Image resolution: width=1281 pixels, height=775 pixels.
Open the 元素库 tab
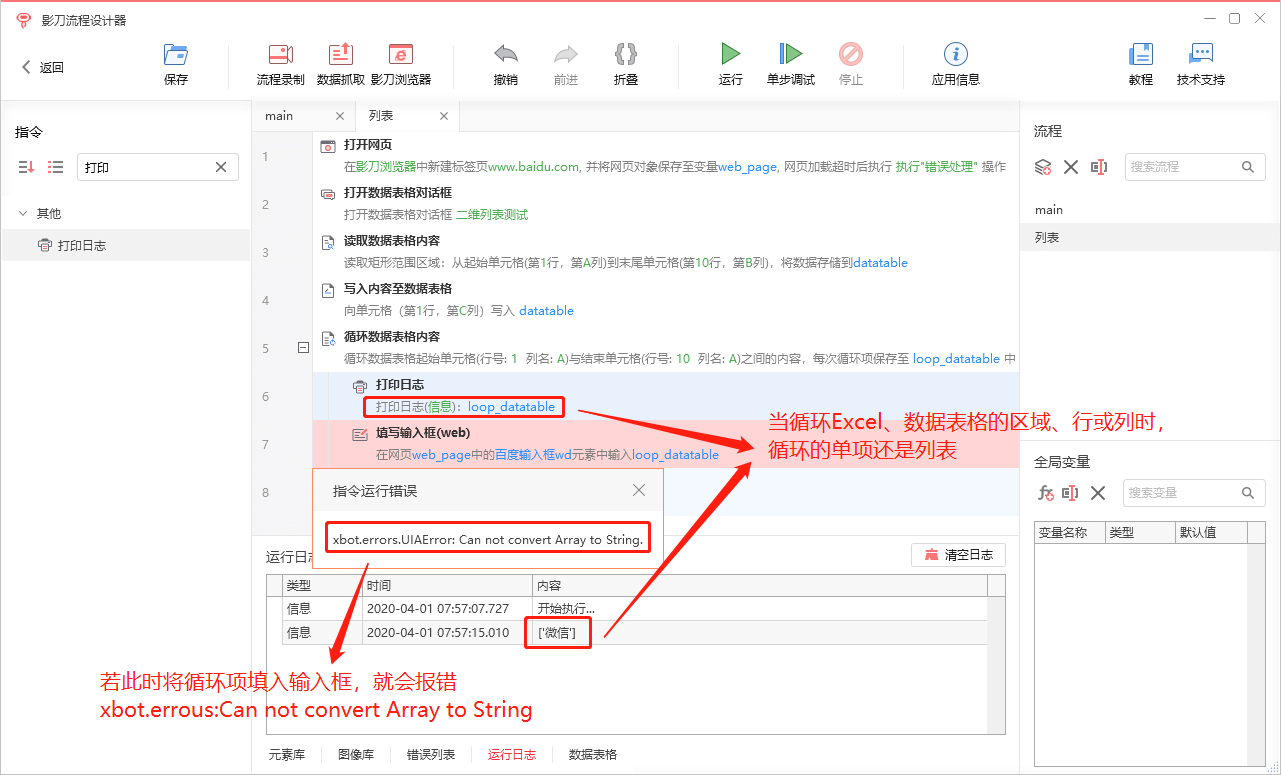click(x=287, y=755)
